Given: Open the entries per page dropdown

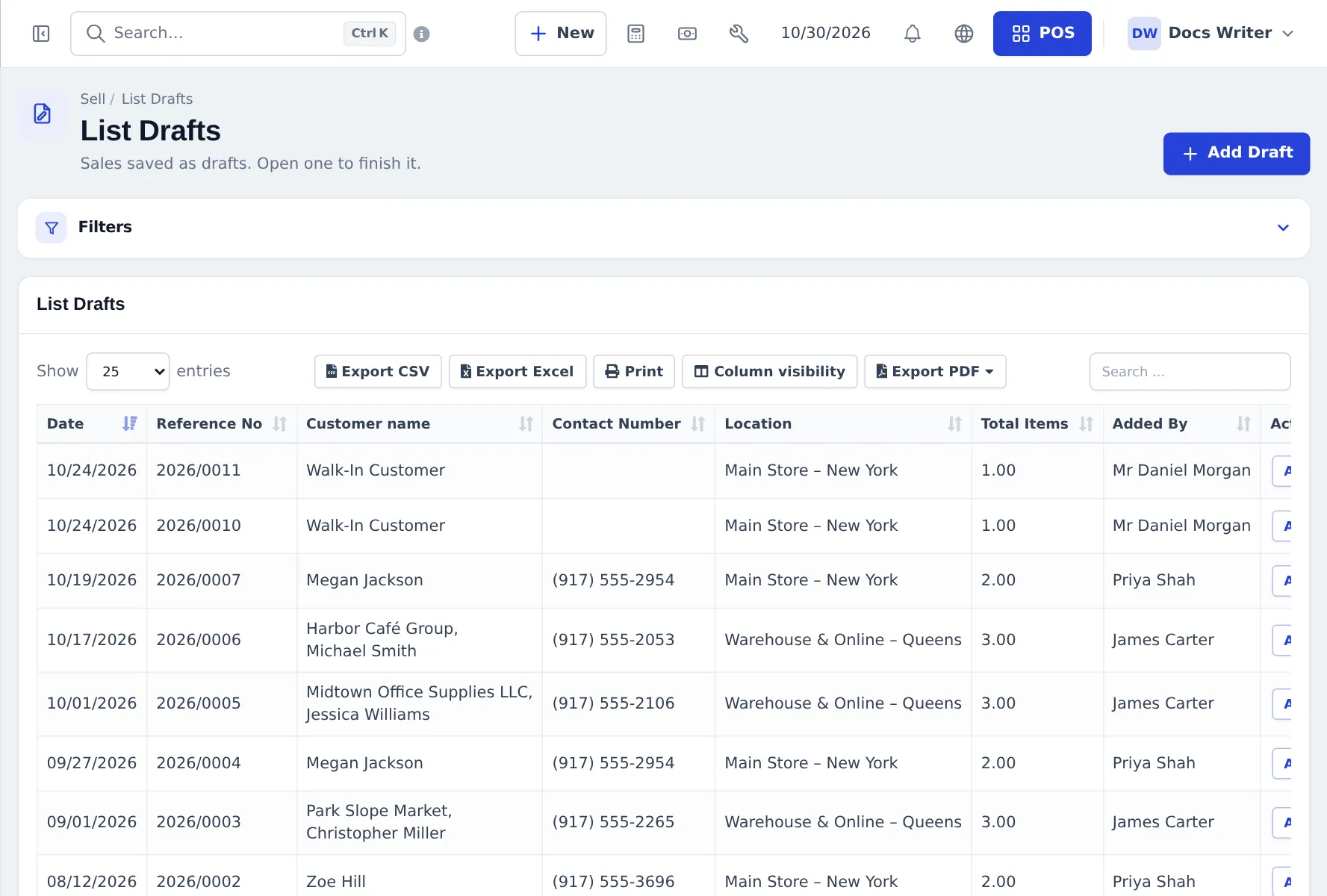Looking at the screenshot, I should 128,371.
